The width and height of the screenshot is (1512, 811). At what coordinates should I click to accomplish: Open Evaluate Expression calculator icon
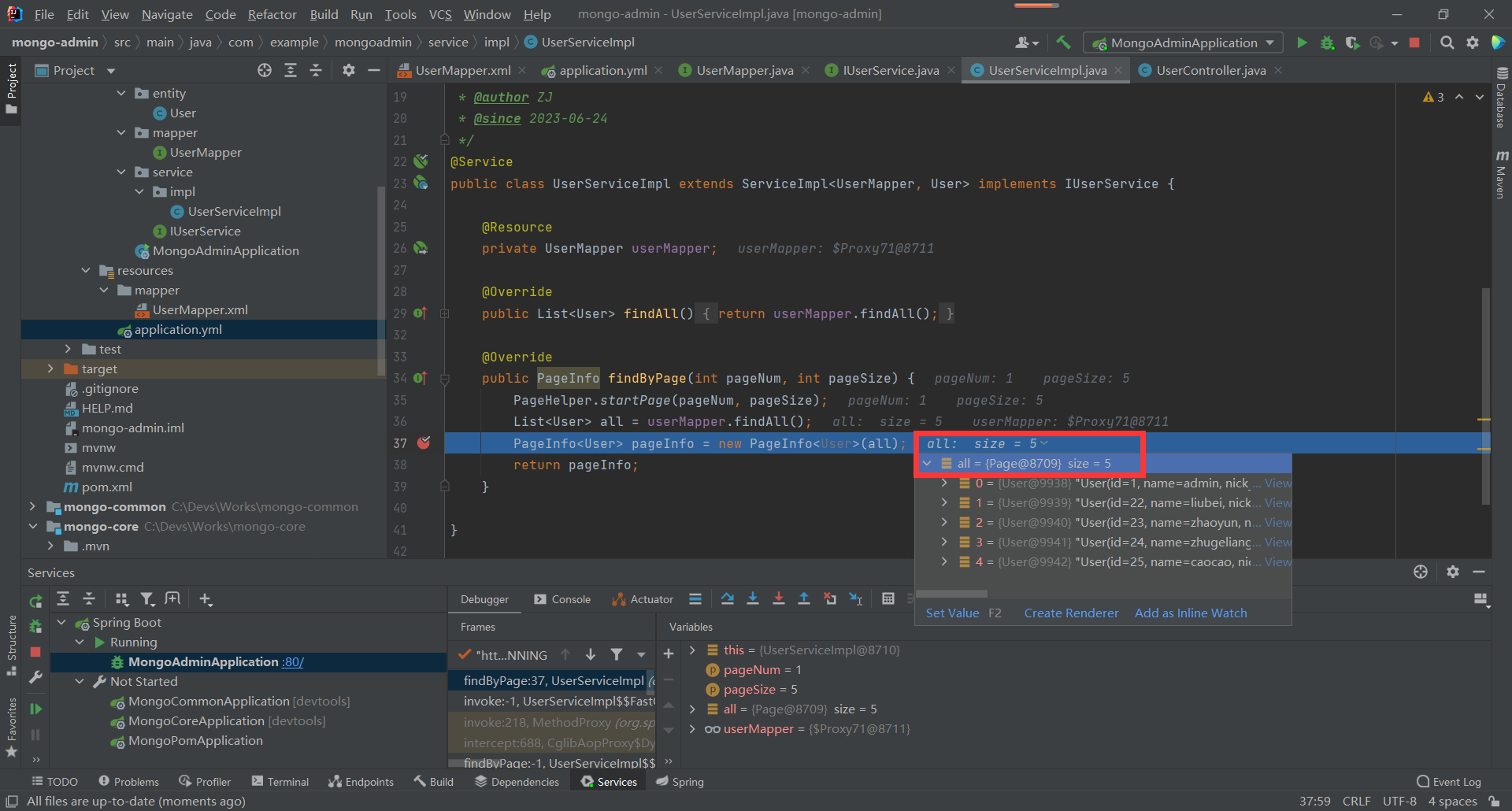888,599
